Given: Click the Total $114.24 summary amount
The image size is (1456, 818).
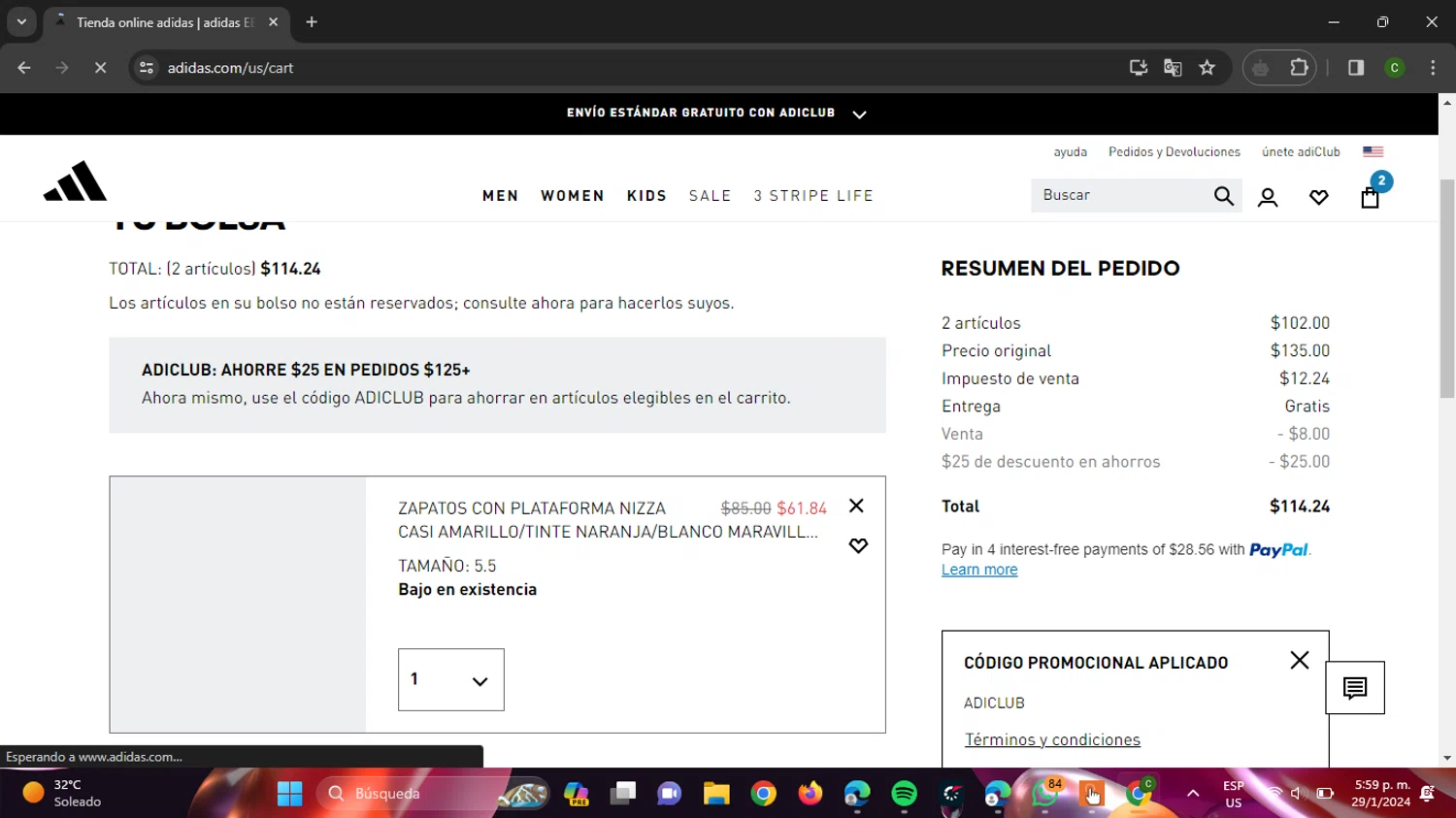Looking at the screenshot, I should coord(1300,507).
